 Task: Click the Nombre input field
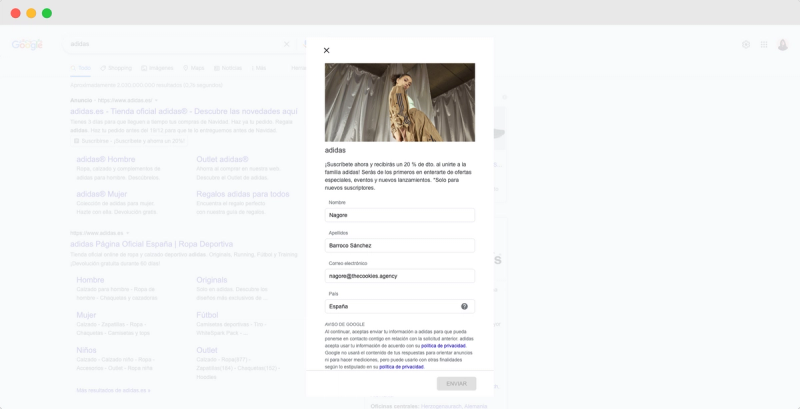399,215
